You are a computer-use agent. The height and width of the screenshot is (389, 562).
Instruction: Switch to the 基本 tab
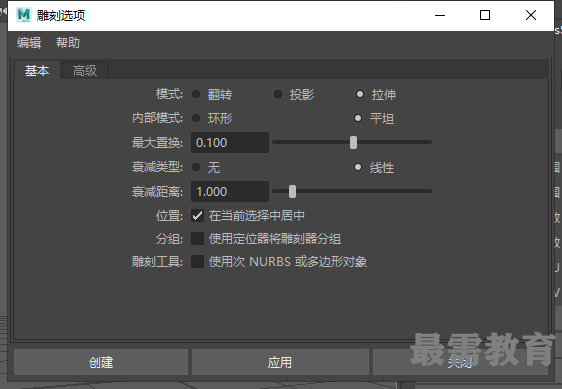pos(37,70)
